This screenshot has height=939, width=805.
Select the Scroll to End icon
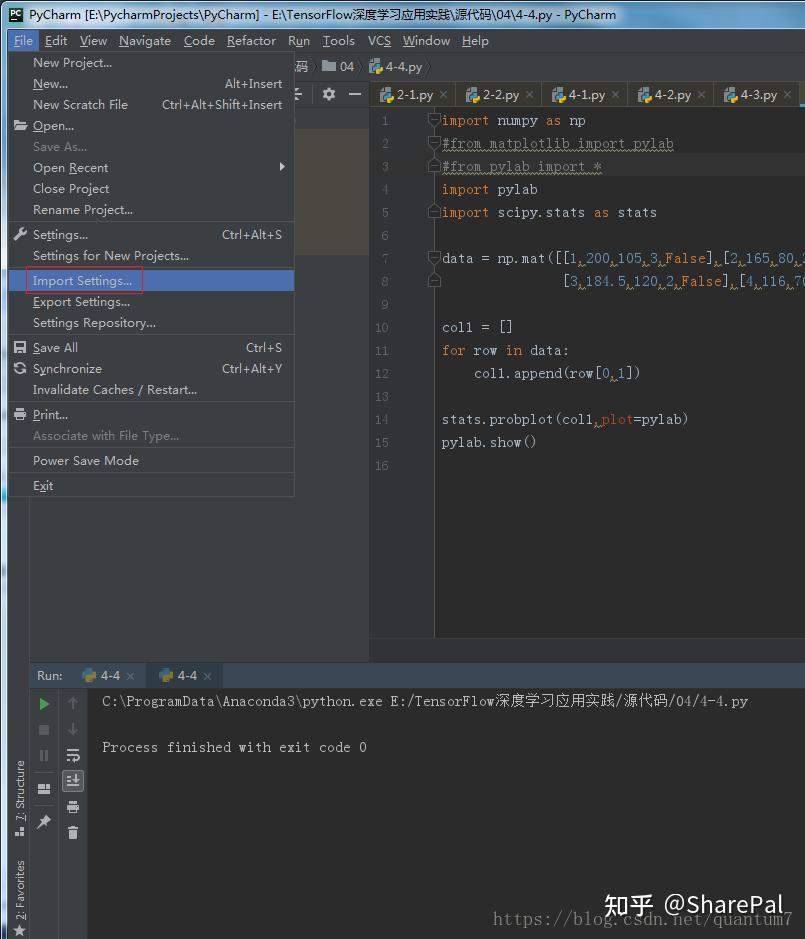pos(72,781)
